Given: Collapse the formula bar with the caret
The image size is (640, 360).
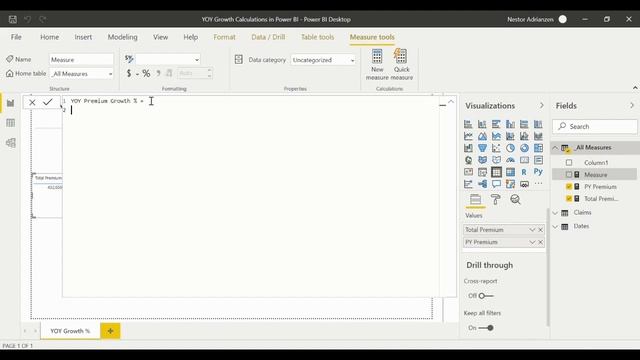Looking at the screenshot, I should click(x=451, y=102).
